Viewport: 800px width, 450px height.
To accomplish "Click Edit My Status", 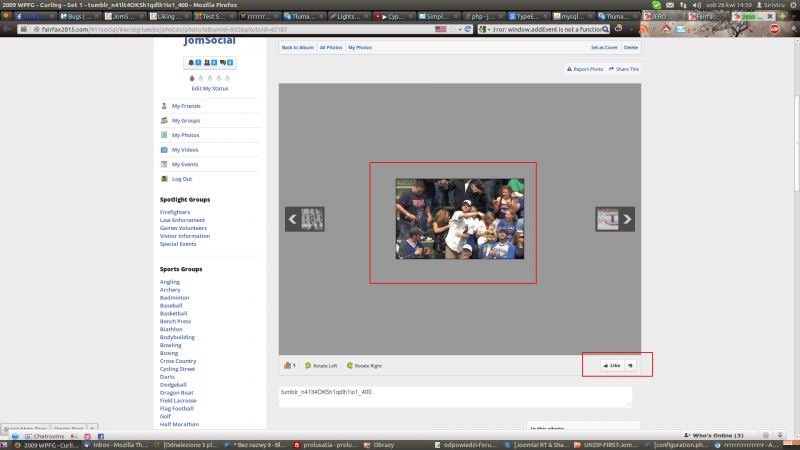I will pyautogui.click(x=210, y=89).
